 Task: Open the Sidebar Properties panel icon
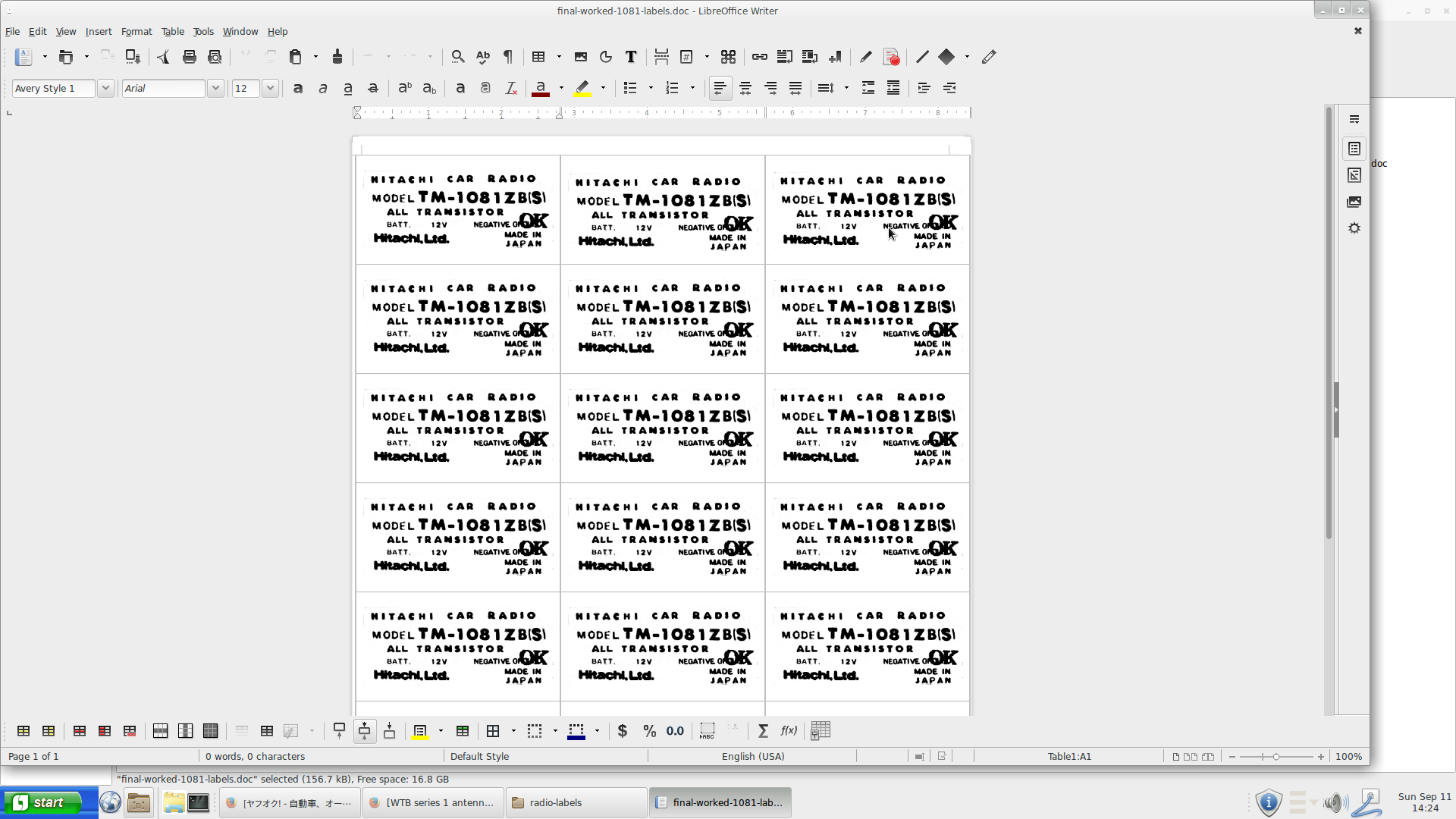click(x=1354, y=149)
